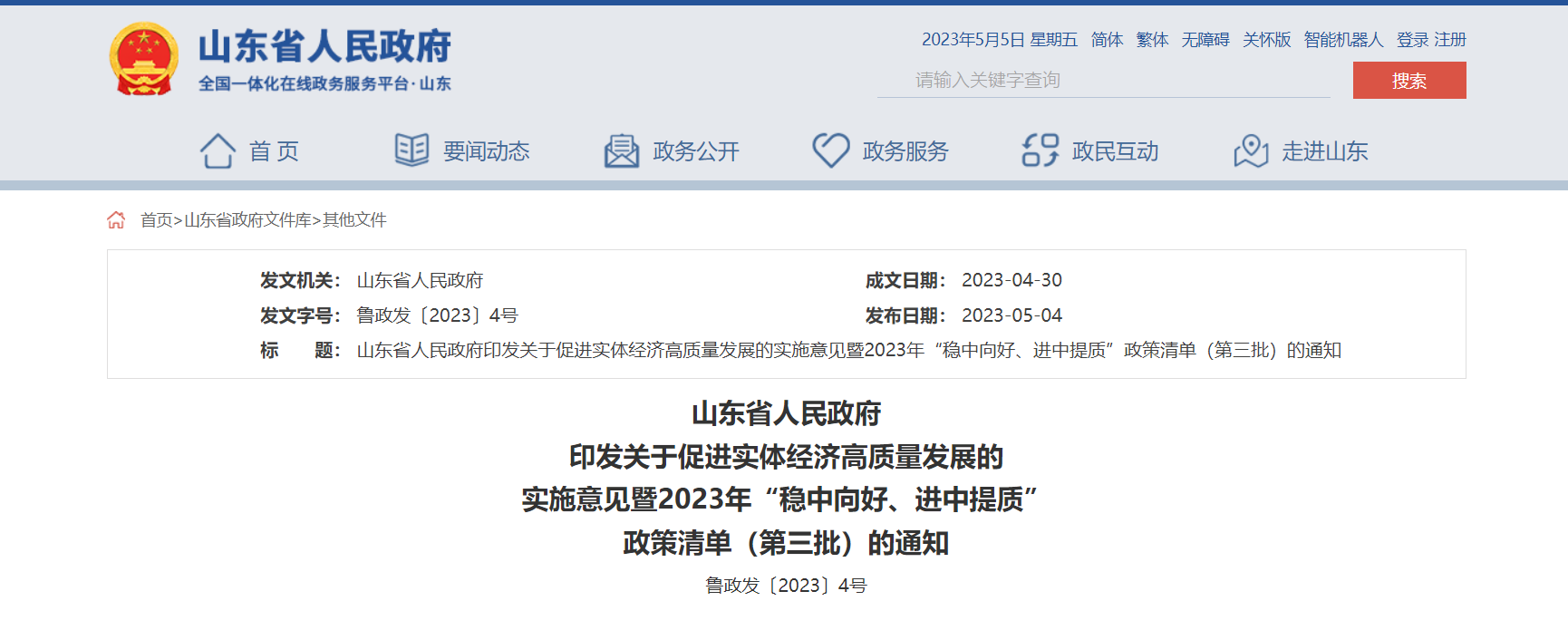Open the 政务服务 menu item
The width and height of the screenshot is (1568, 630).
pyautogui.click(x=905, y=151)
